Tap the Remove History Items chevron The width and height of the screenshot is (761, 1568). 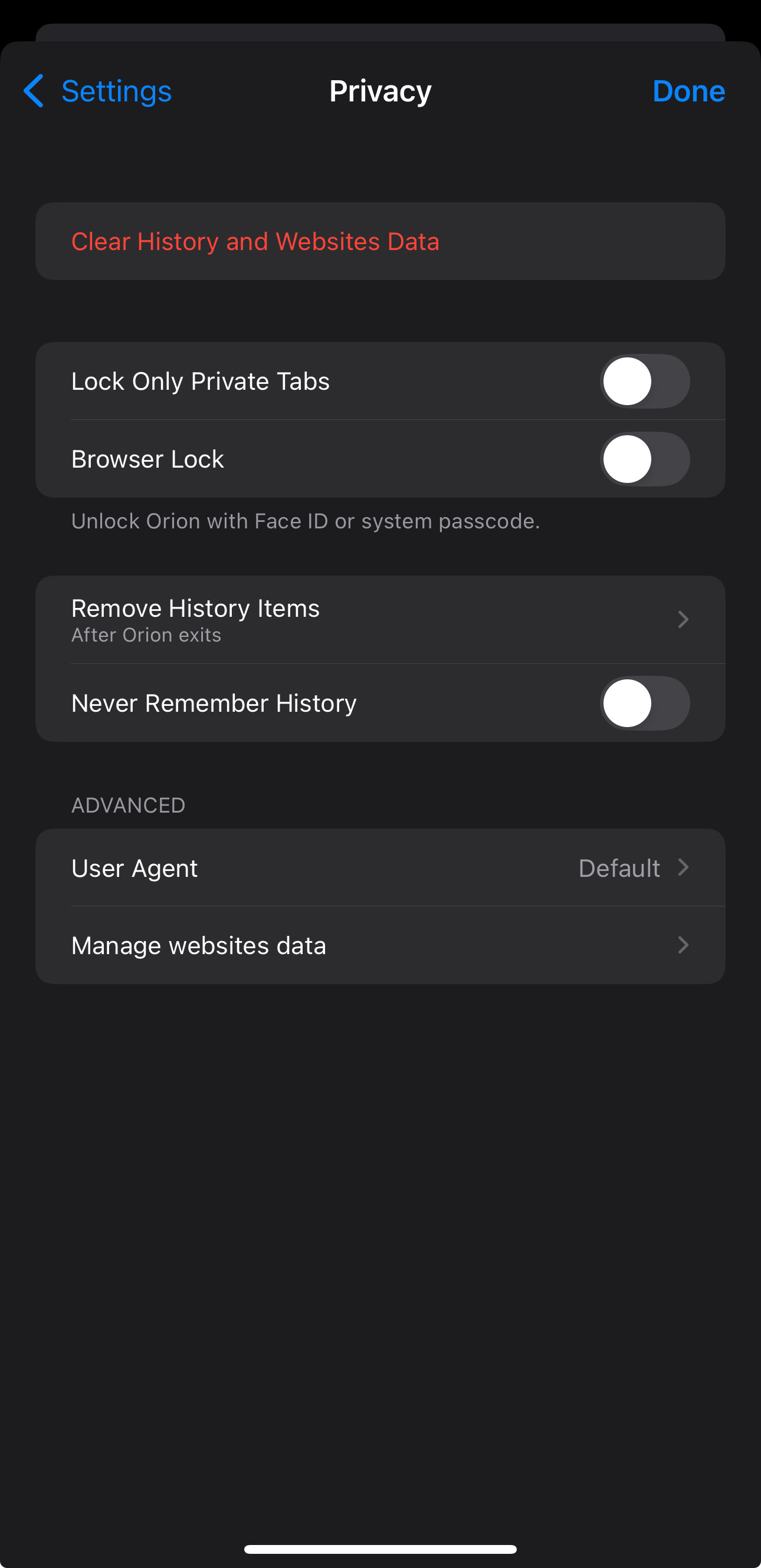(683, 620)
